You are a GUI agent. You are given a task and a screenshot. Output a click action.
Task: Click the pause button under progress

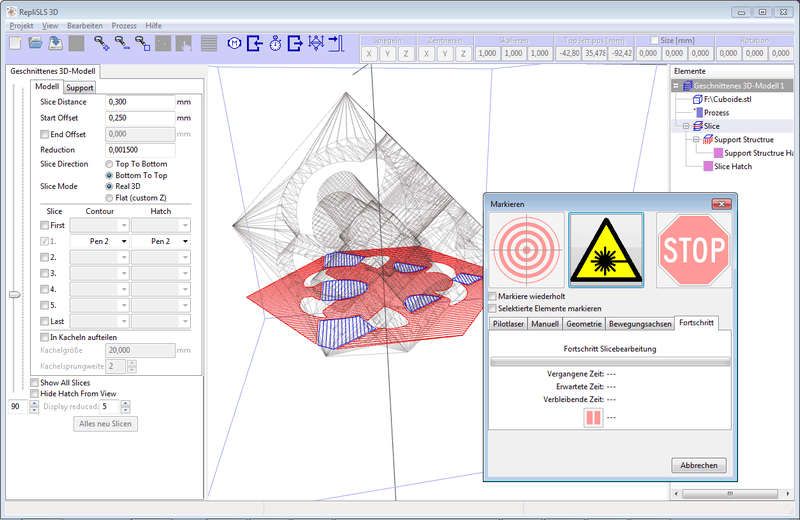593,417
